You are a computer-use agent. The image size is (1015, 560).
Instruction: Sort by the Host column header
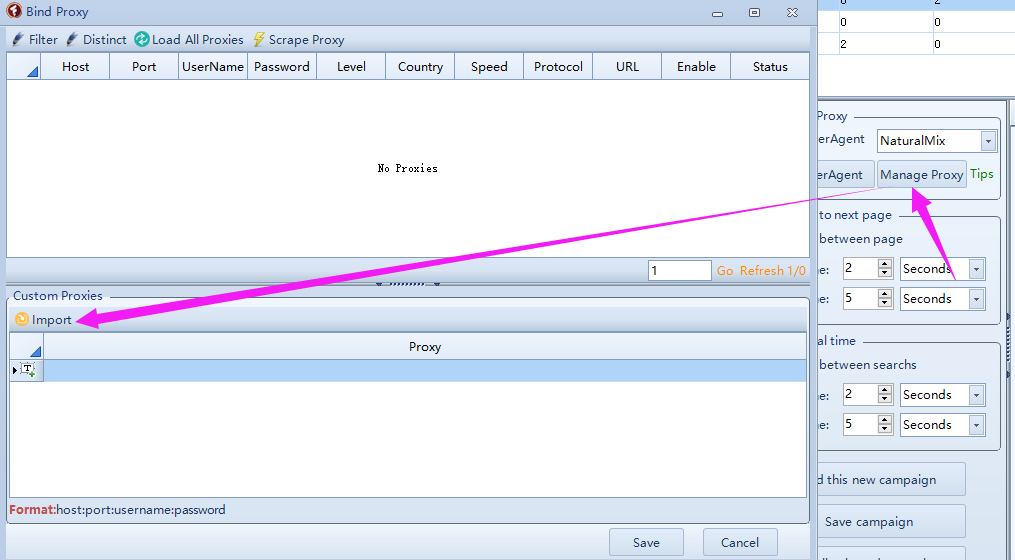[x=75, y=67]
